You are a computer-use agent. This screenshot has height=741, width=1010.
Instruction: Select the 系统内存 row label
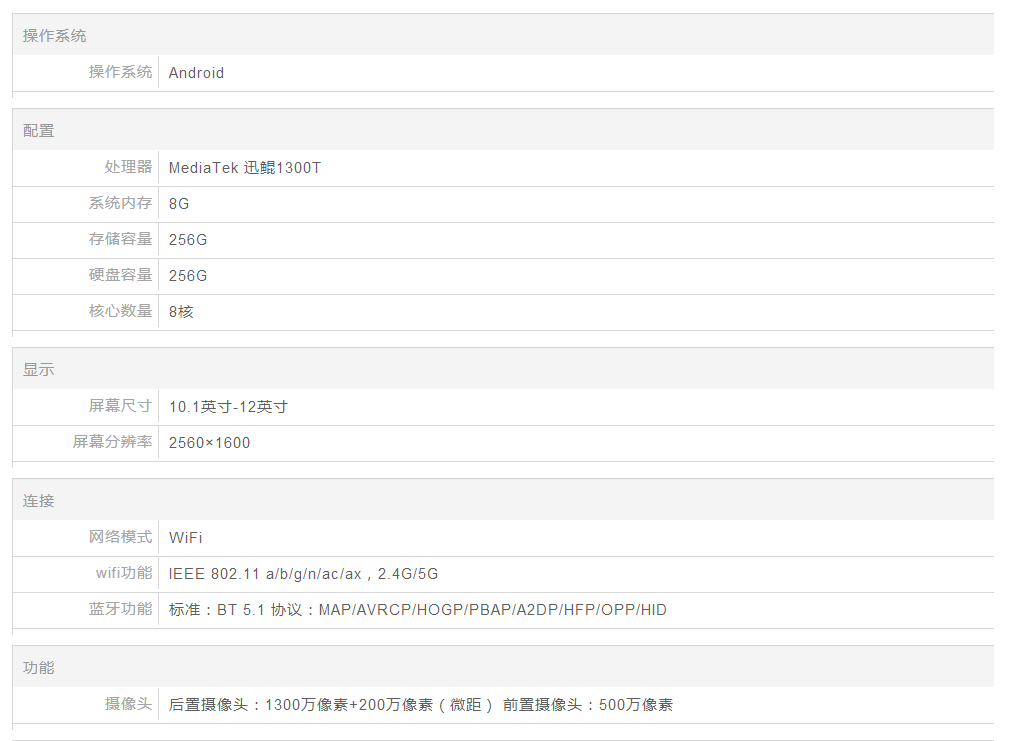(120, 203)
